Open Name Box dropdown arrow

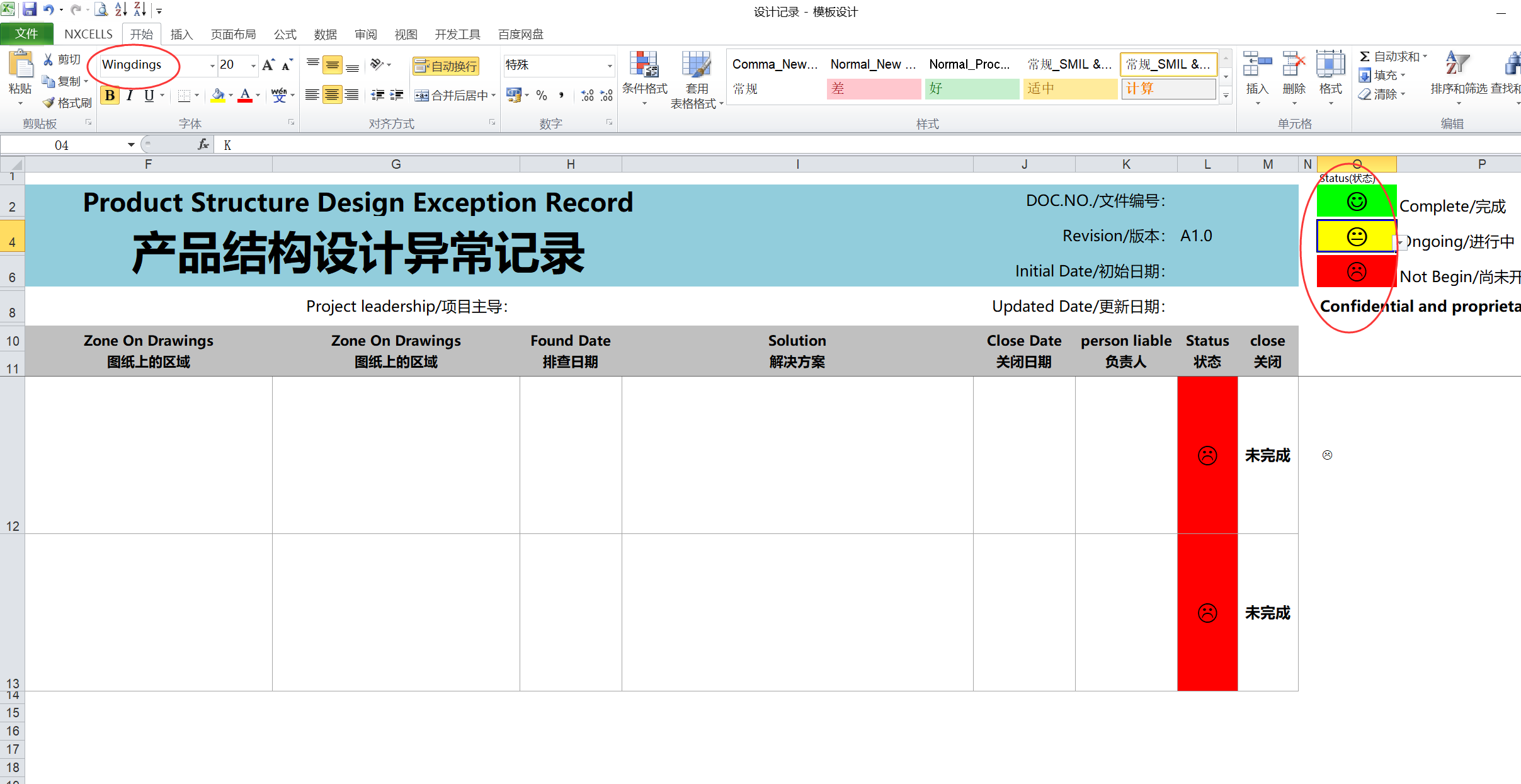tap(131, 145)
